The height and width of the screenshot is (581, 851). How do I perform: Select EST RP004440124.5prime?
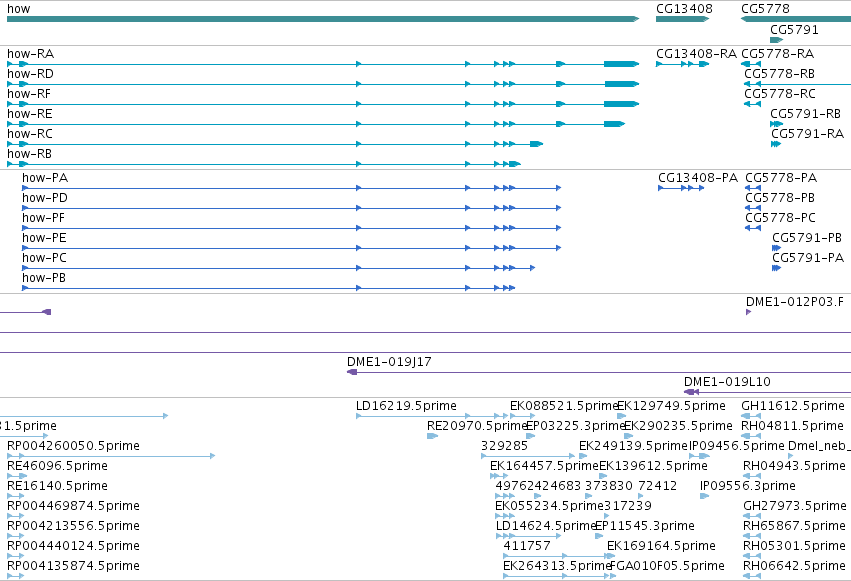[73, 546]
